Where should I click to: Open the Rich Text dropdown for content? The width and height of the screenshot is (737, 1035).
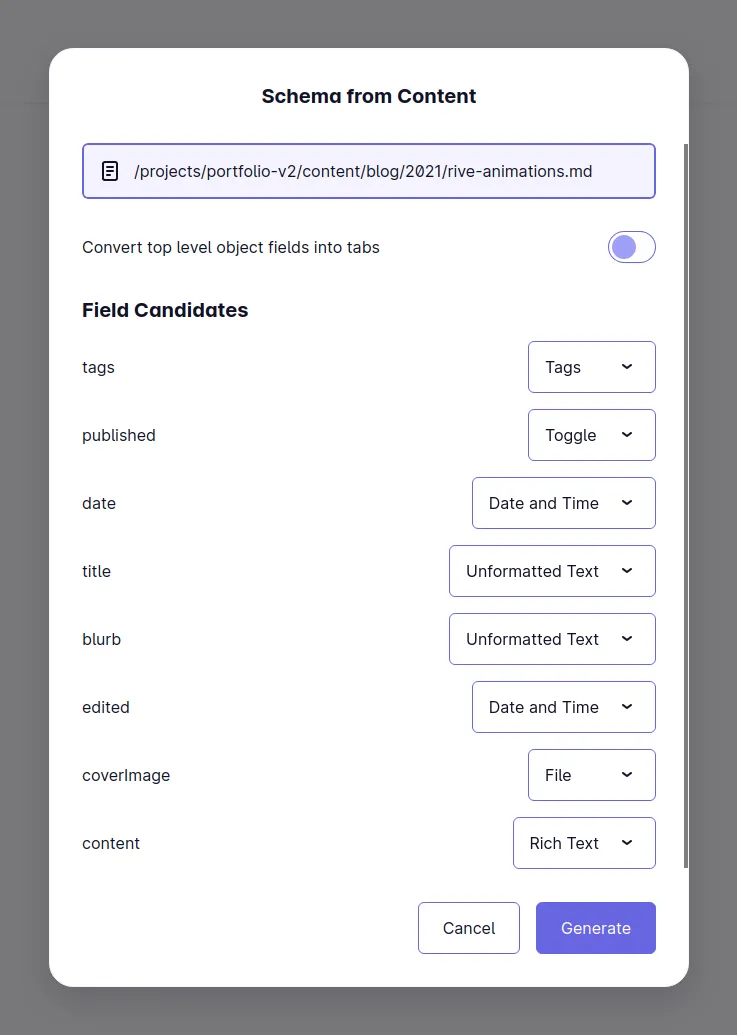584,843
